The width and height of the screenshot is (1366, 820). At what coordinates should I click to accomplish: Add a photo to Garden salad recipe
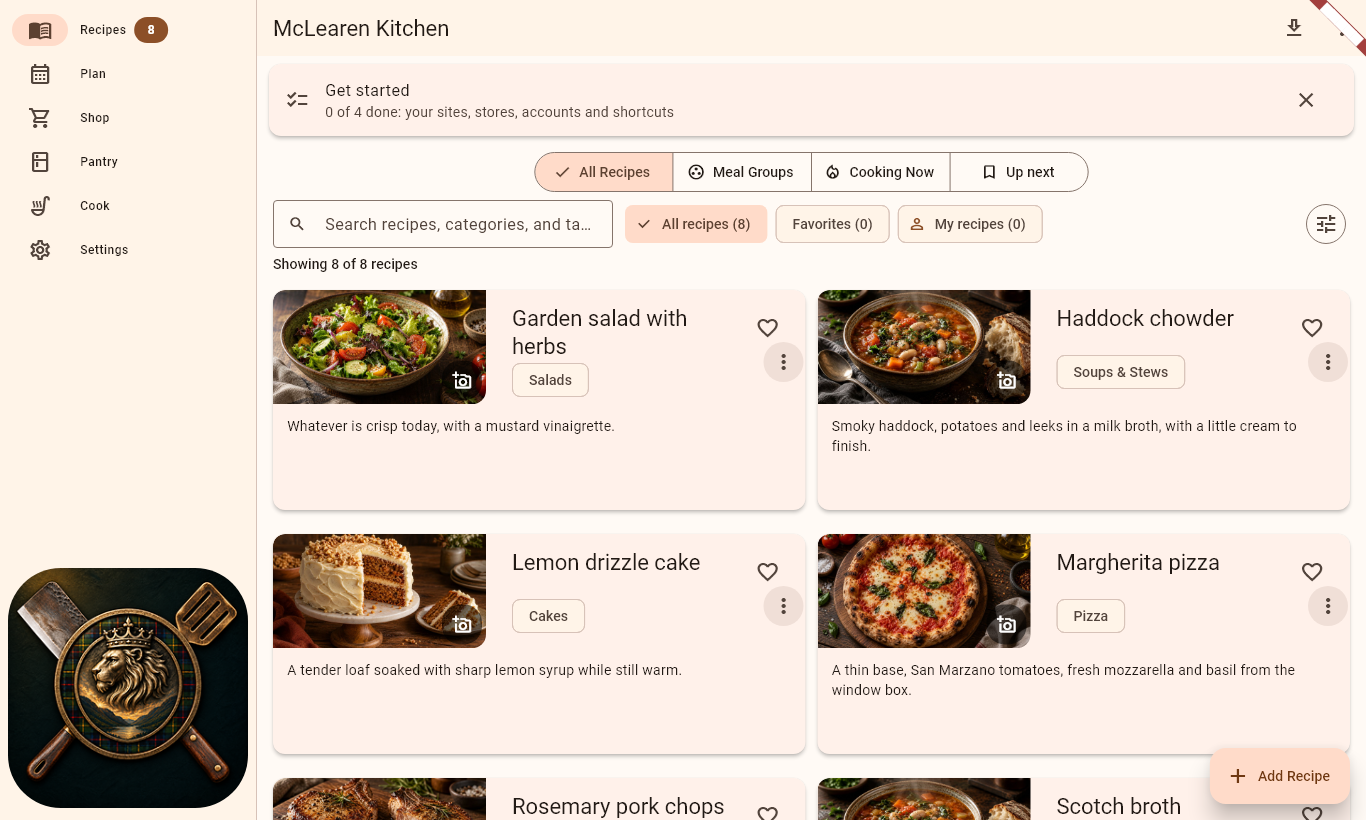462,381
